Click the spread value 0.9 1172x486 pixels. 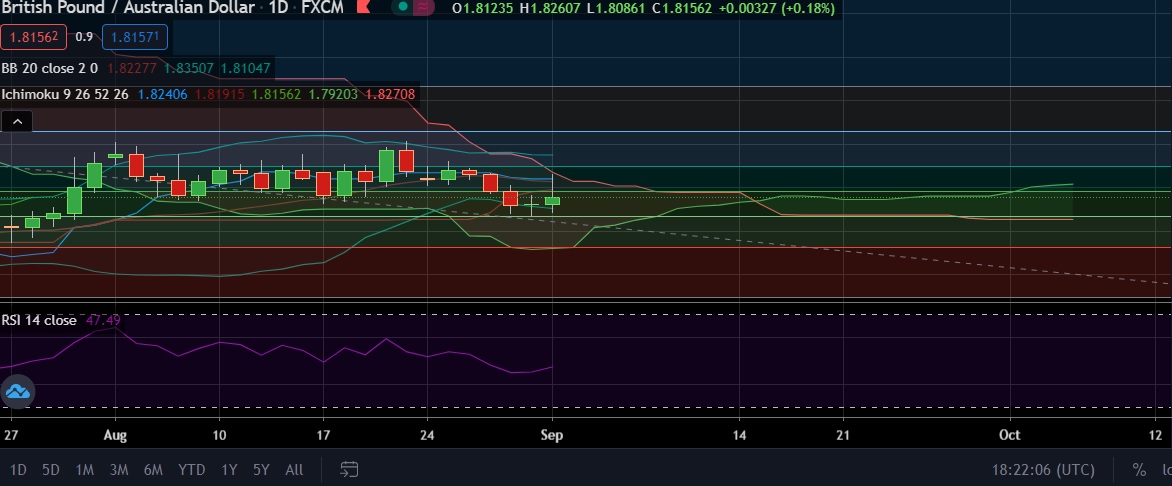coord(84,37)
